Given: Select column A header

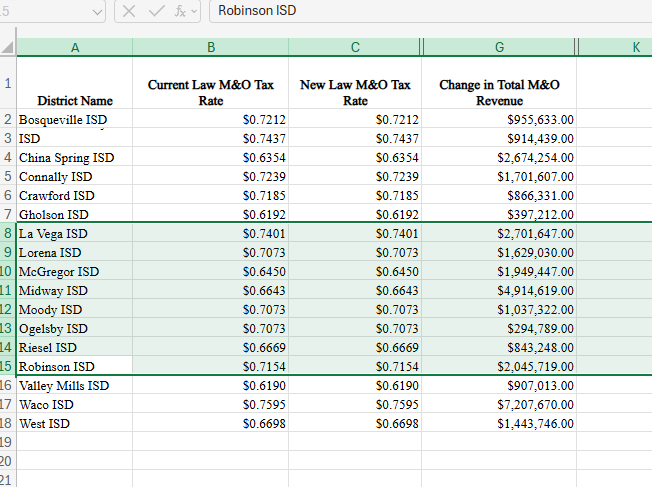Looking at the screenshot, I should click(75, 48).
